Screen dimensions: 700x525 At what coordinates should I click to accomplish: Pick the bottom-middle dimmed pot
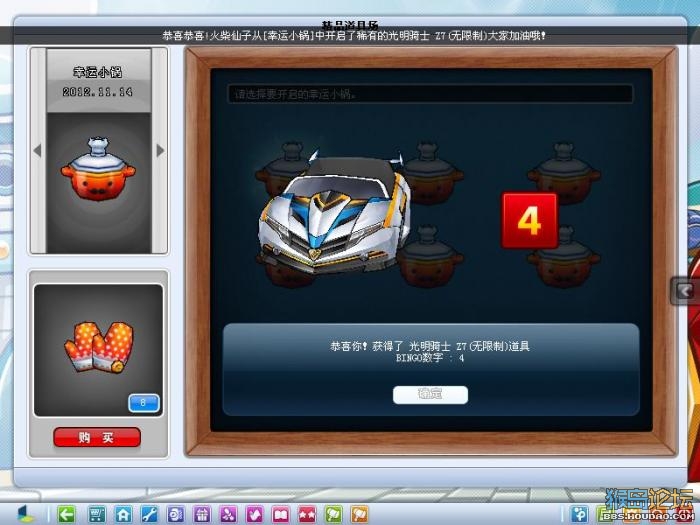tap(429, 256)
